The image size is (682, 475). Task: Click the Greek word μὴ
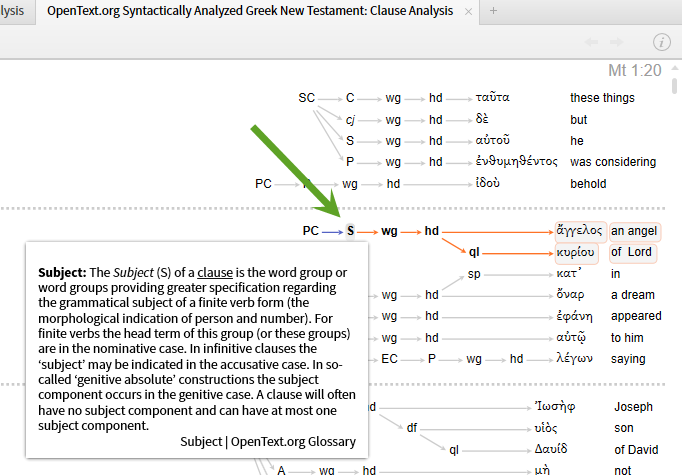[x=542, y=470]
